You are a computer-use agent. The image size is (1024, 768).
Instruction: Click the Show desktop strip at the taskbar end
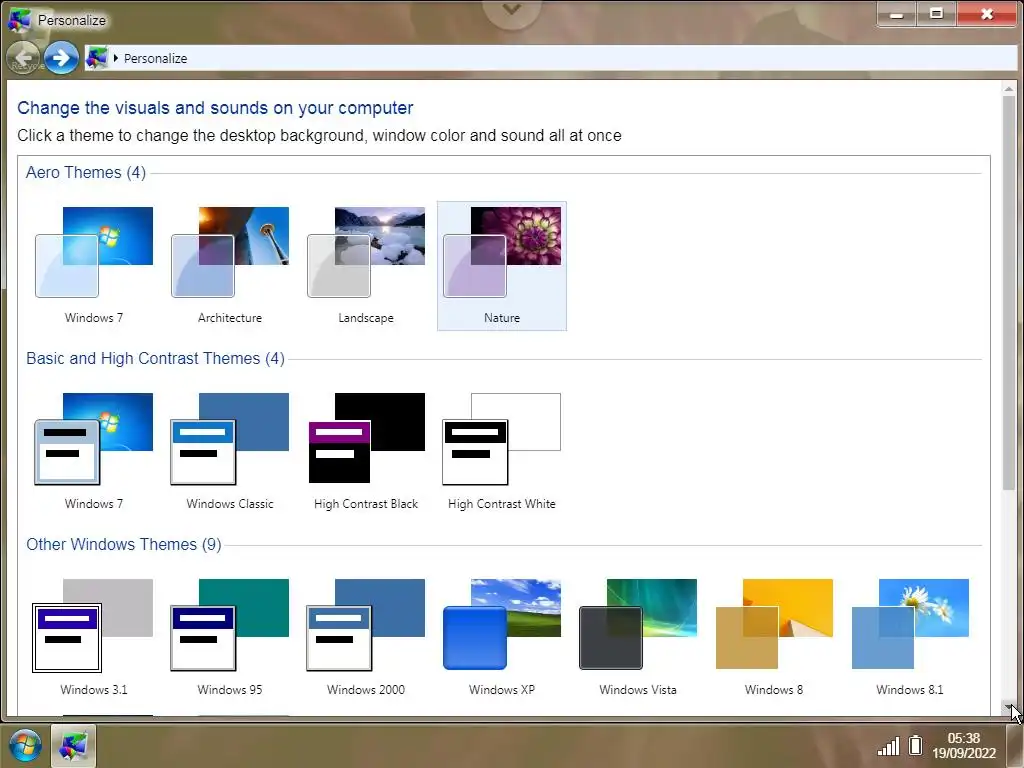[x=1015, y=745]
